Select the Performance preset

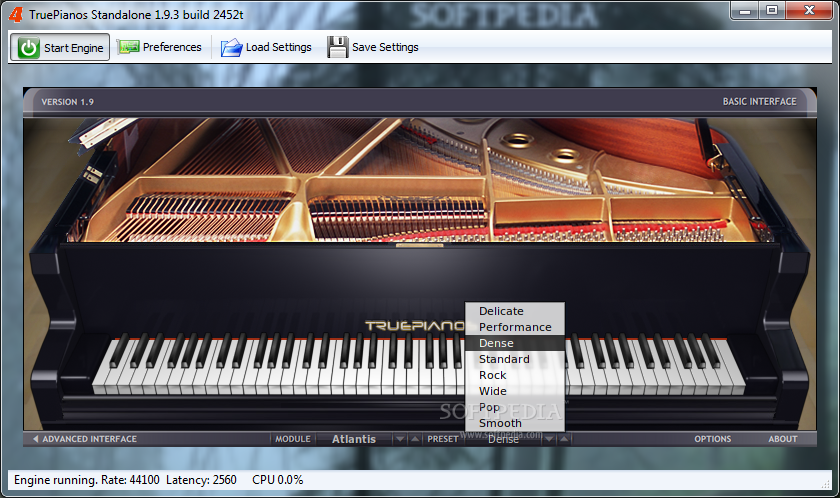coord(514,327)
